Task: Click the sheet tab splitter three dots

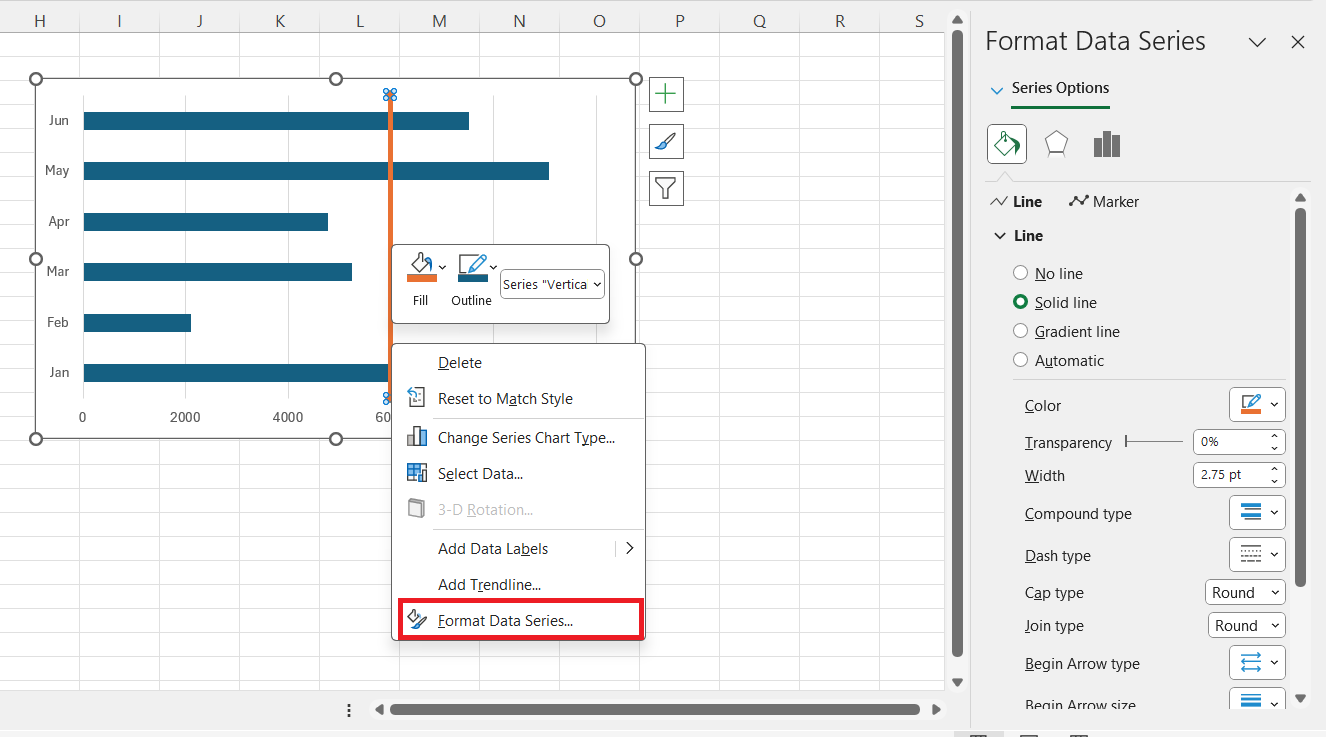Action: point(349,710)
